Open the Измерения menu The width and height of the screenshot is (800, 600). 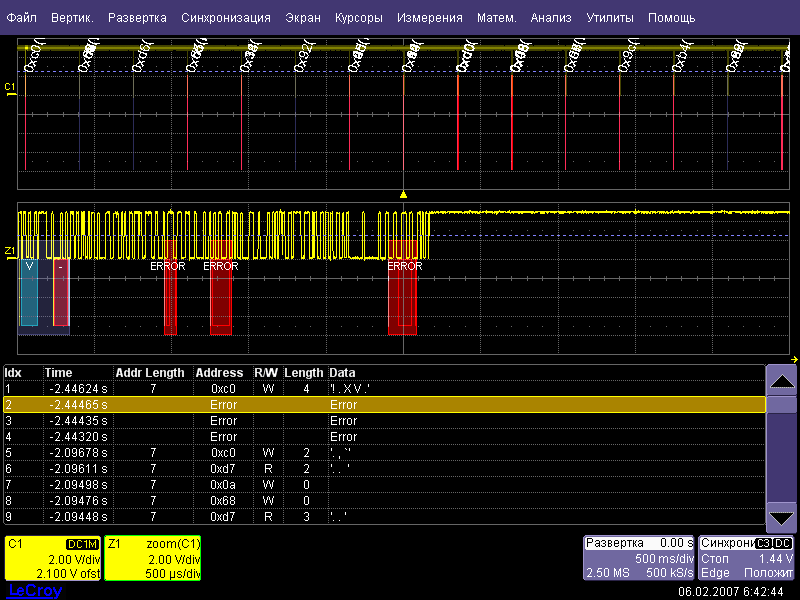coord(429,18)
